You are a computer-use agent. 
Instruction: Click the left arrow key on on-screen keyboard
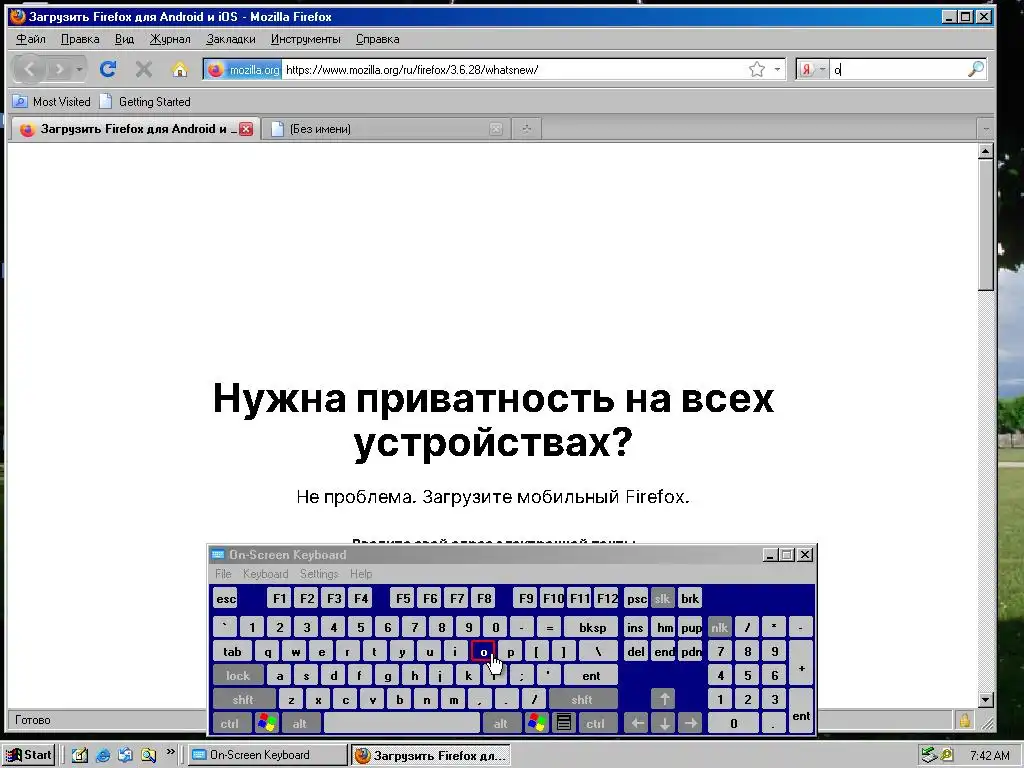click(x=637, y=724)
